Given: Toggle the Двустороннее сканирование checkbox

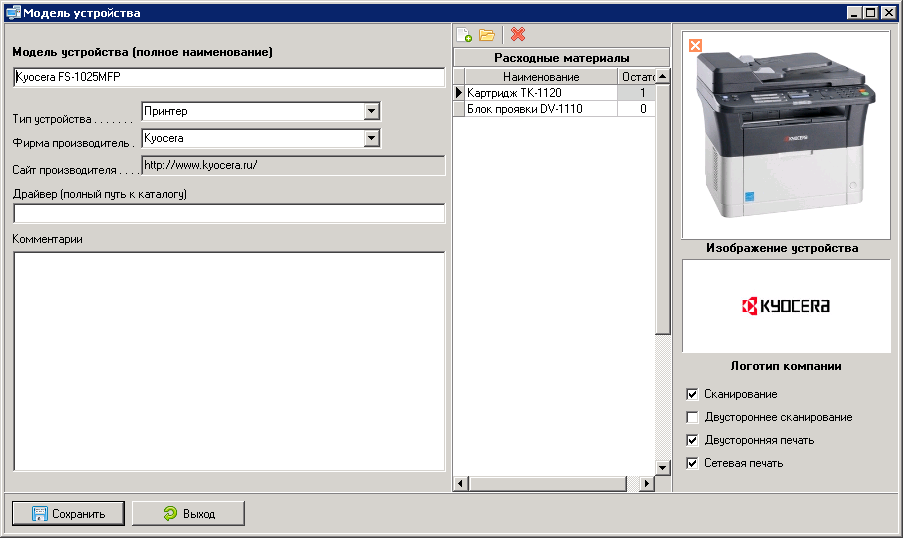Looking at the screenshot, I should click(x=692, y=417).
